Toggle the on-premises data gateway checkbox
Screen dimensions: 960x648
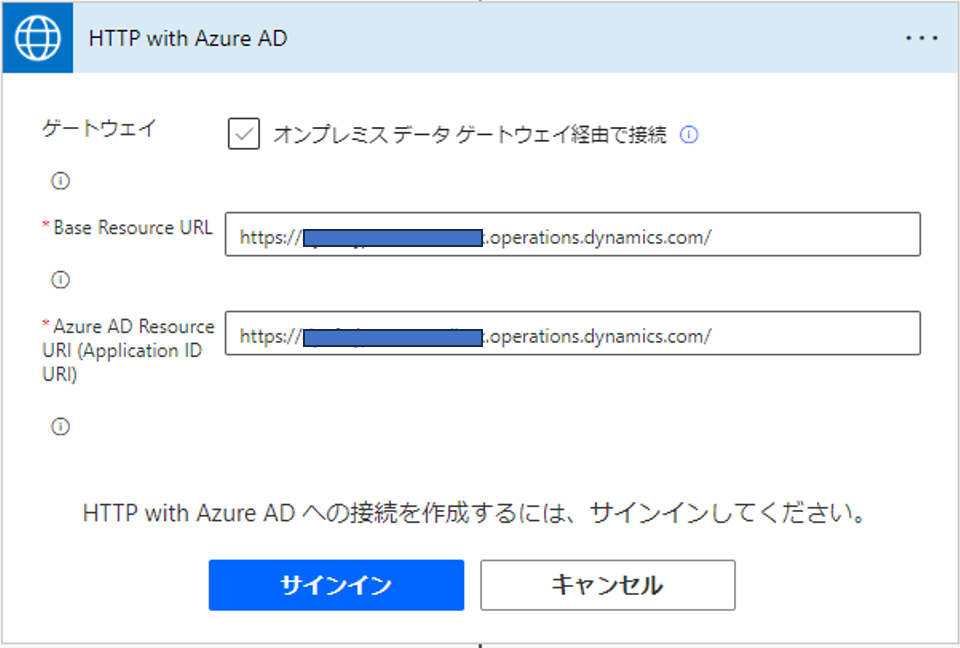tap(244, 134)
